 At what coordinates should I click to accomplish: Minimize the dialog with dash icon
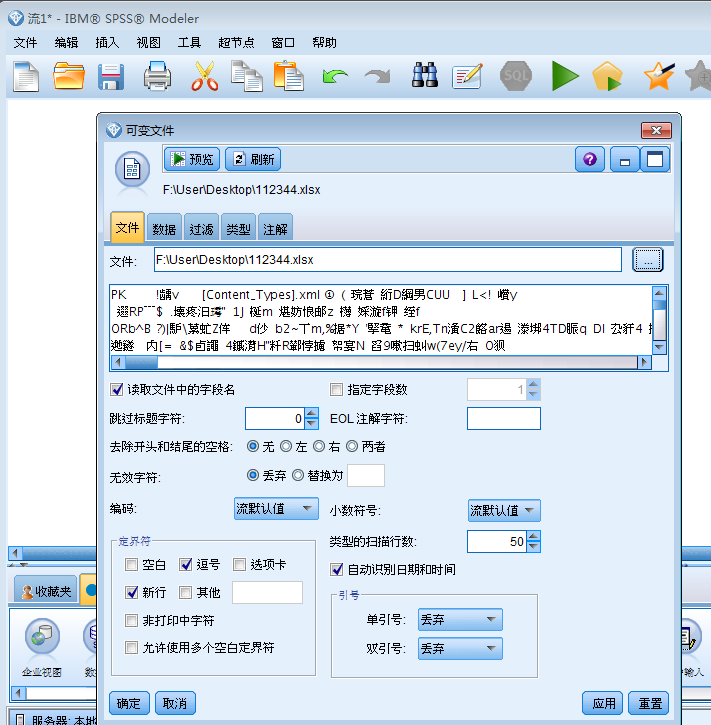pyautogui.click(x=625, y=160)
